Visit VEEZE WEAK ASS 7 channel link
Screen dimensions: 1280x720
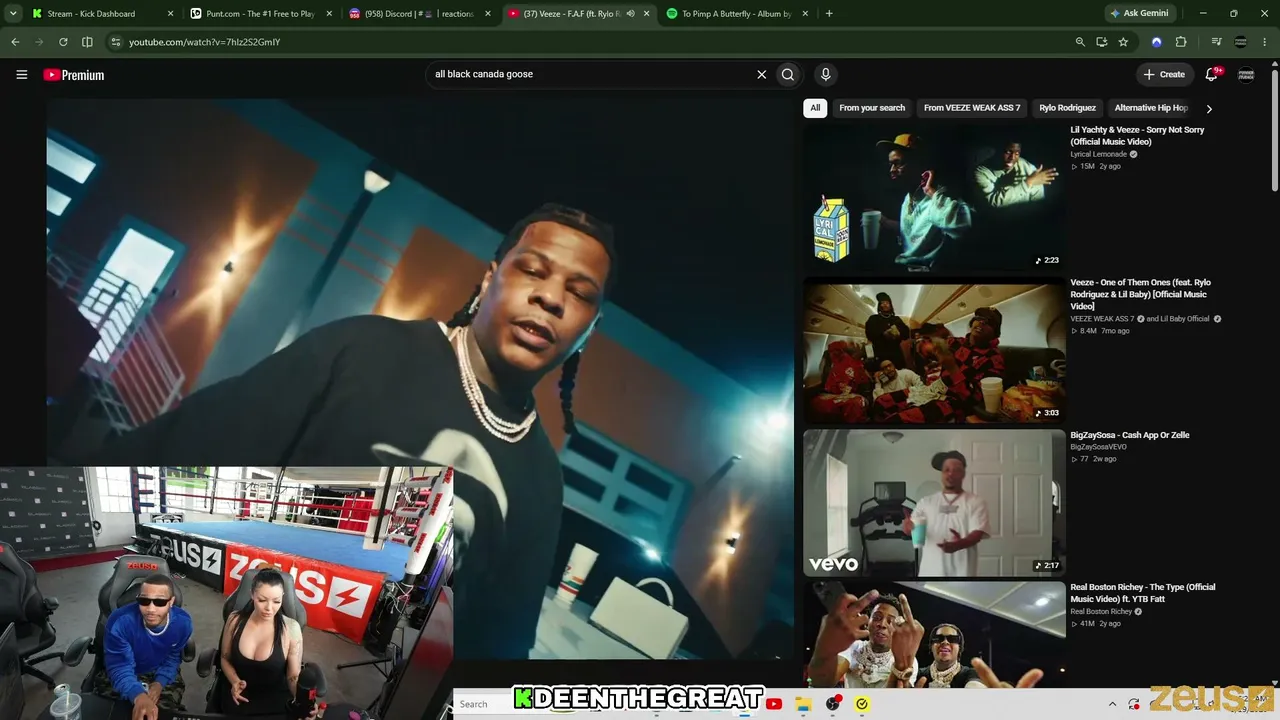[x=1102, y=319]
